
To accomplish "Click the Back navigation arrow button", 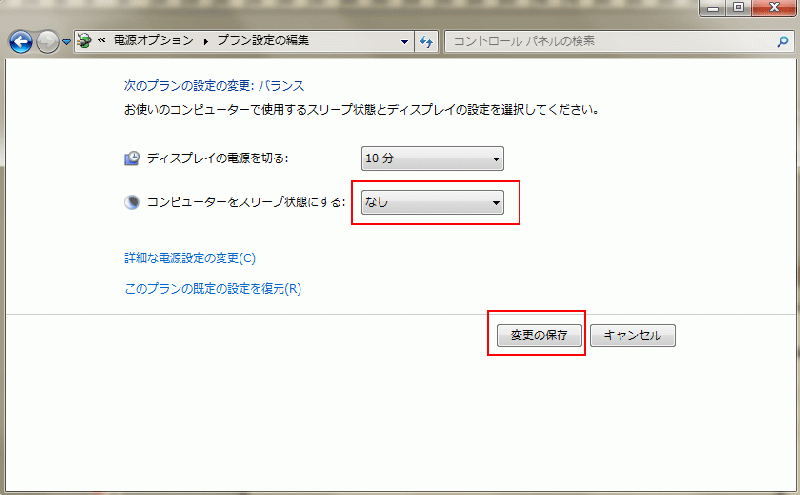I will point(20,42).
